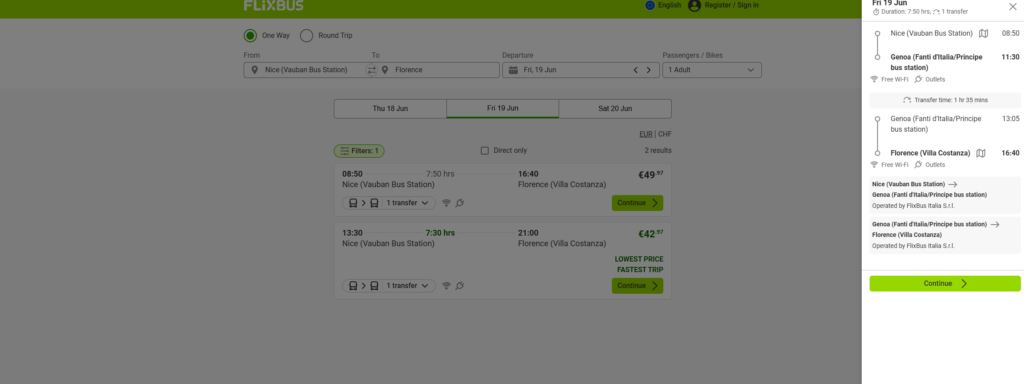Open map for Florence Villa Costanza stop

click(980, 153)
